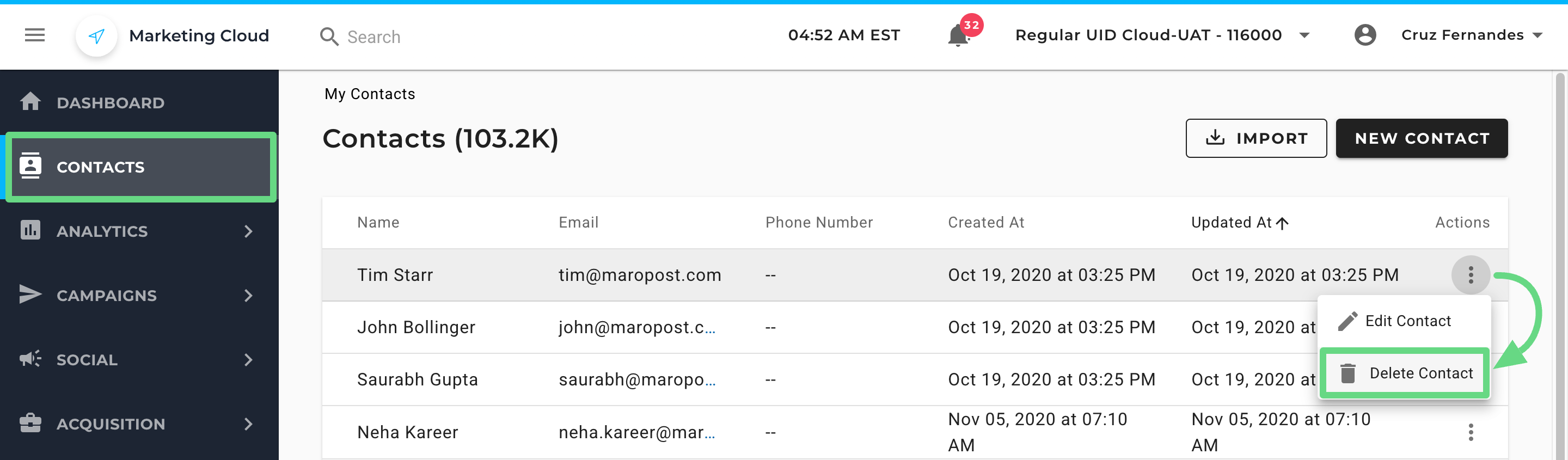Click the search magnifier icon
The height and width of the screenshot is (460, 1568).
329,36
